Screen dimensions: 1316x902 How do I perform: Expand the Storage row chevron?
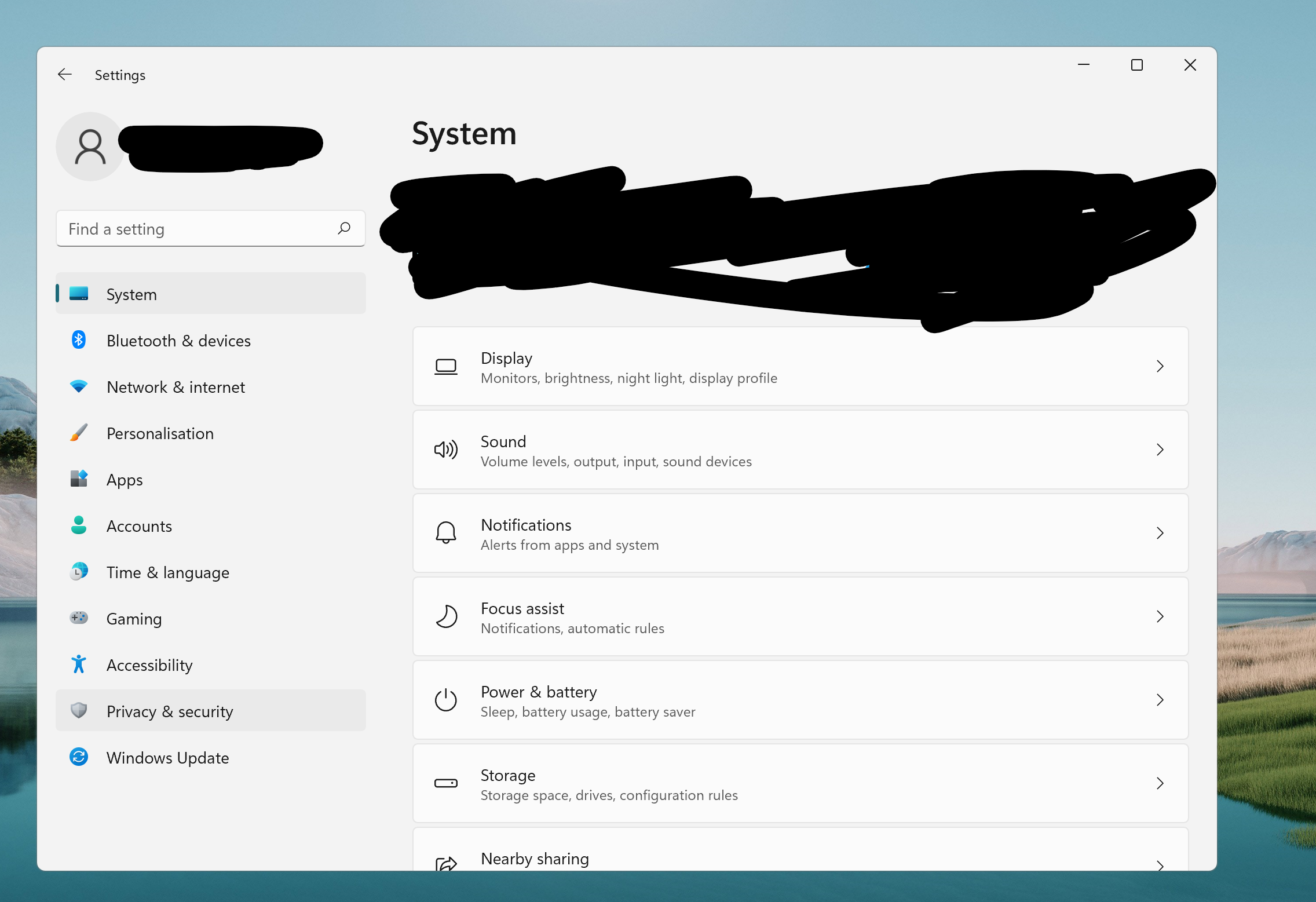pyautogui.click(x=1160, y=783)
